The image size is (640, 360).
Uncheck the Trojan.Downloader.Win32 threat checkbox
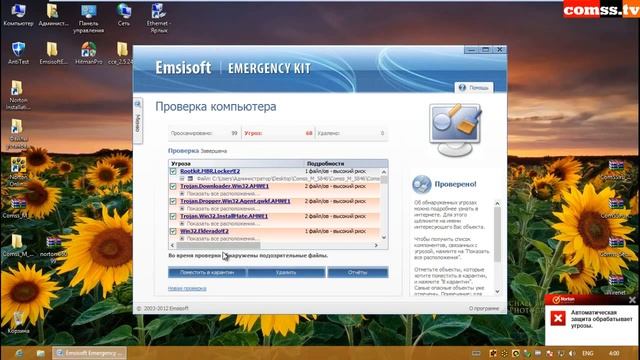tap(173, 187)
